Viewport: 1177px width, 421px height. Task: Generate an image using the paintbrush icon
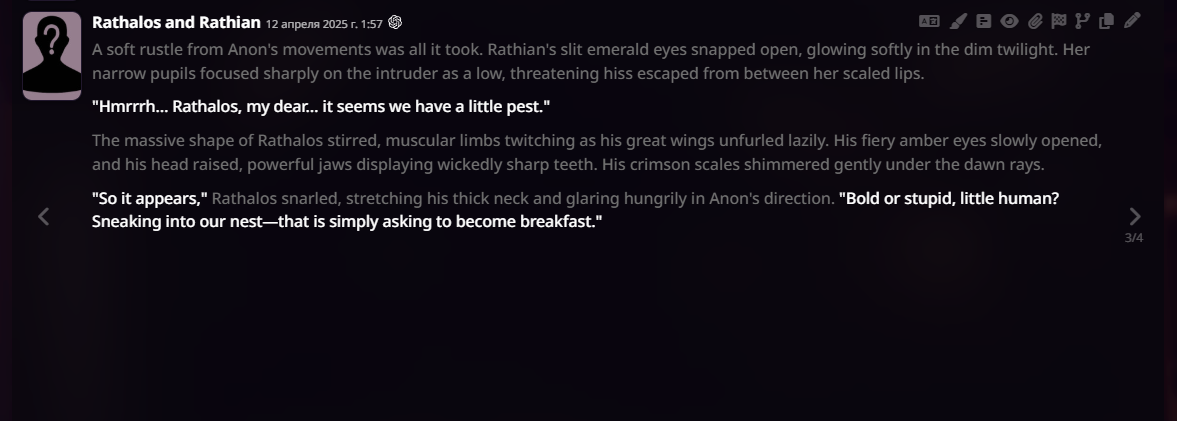[x=957, y=21]
